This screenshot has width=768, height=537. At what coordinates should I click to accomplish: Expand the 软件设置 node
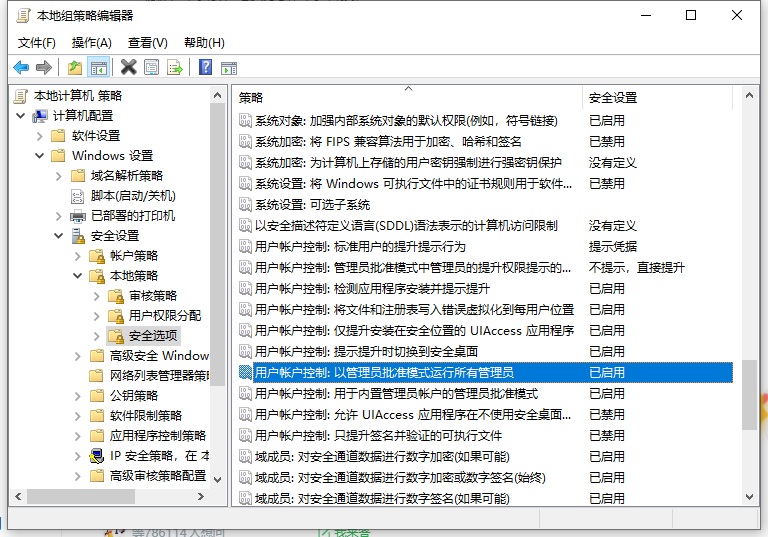(x=40, y=136)
